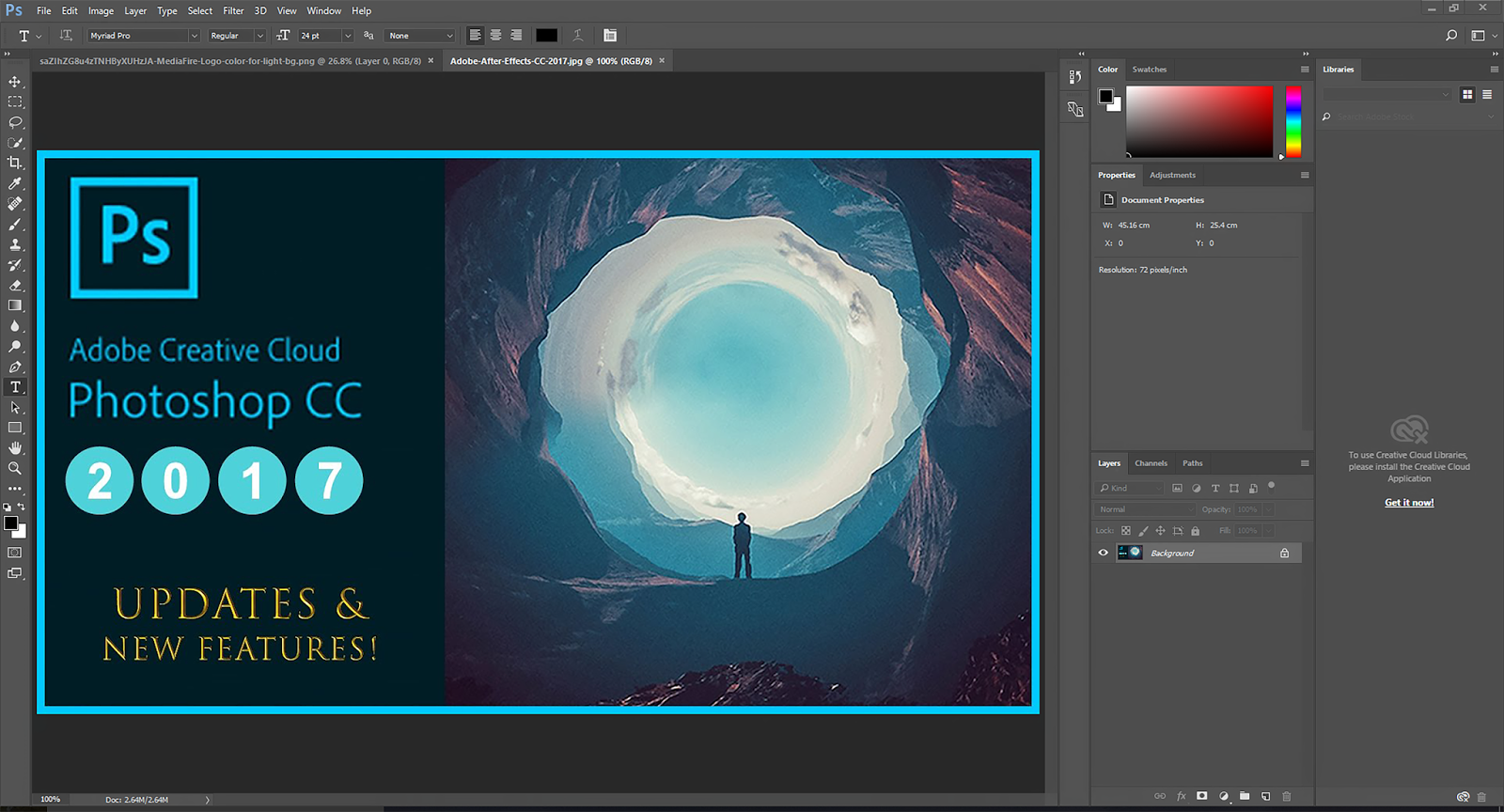Select the Gradient tool
1504x812 pixels.
point(15,305)
